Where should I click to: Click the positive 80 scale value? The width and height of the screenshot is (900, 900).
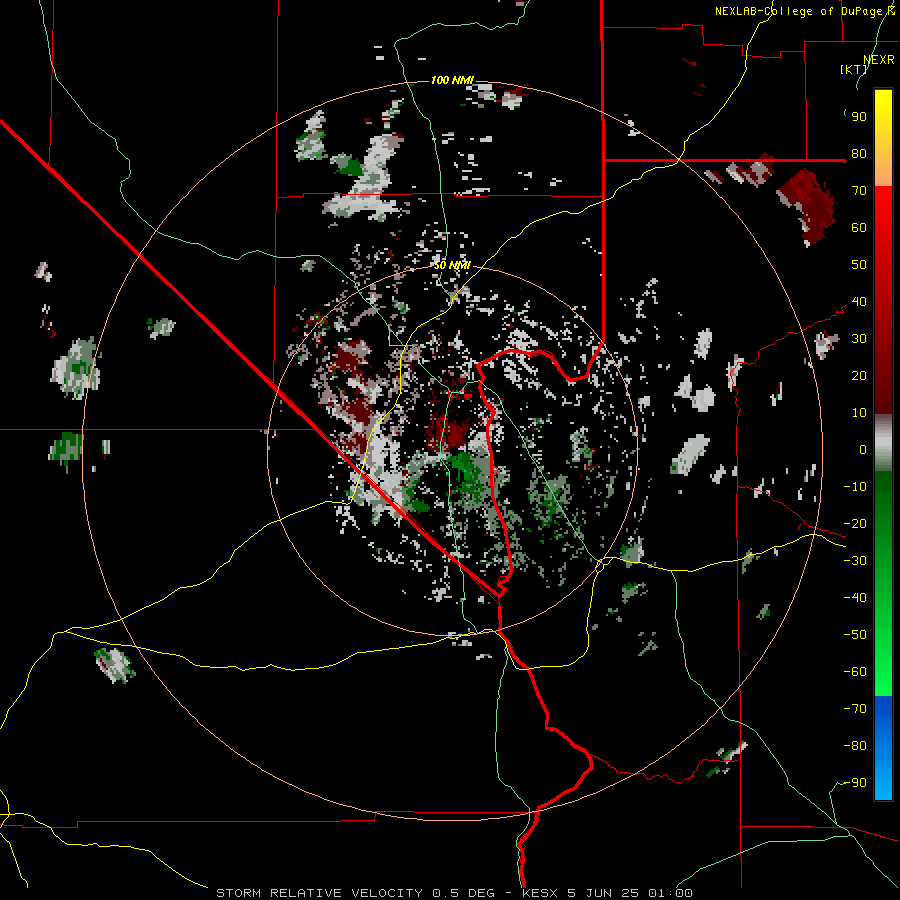point(859,153)
